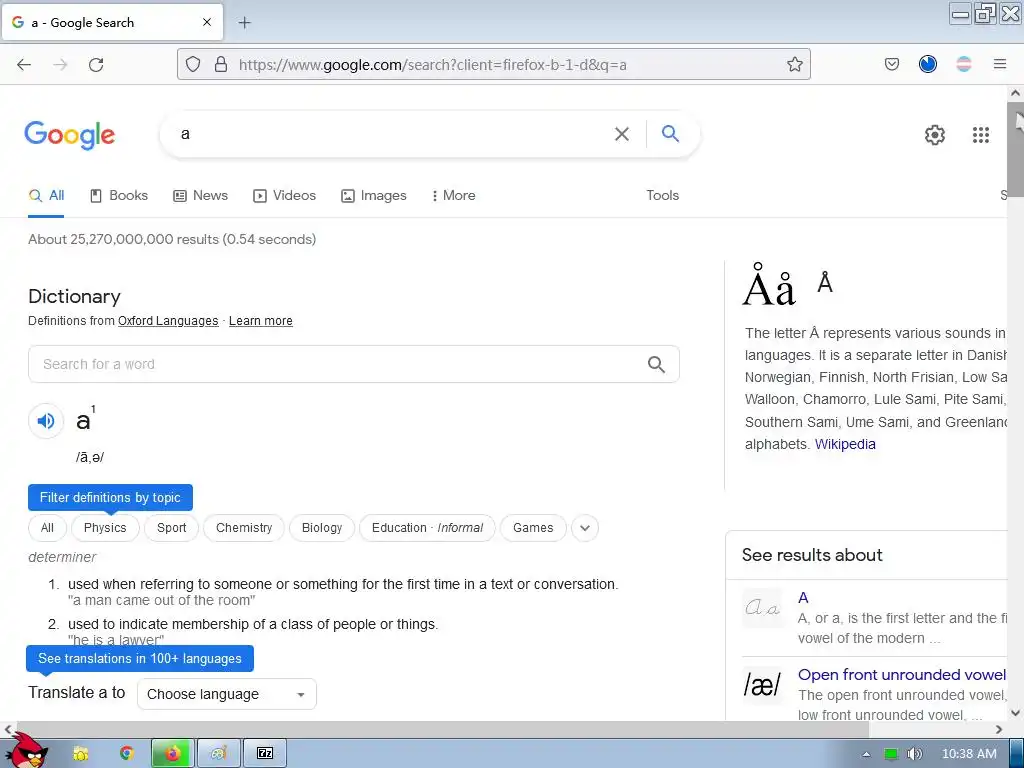Click the dictionary word search magnifier
The image size is (1024, 768).
pos(656,364)
